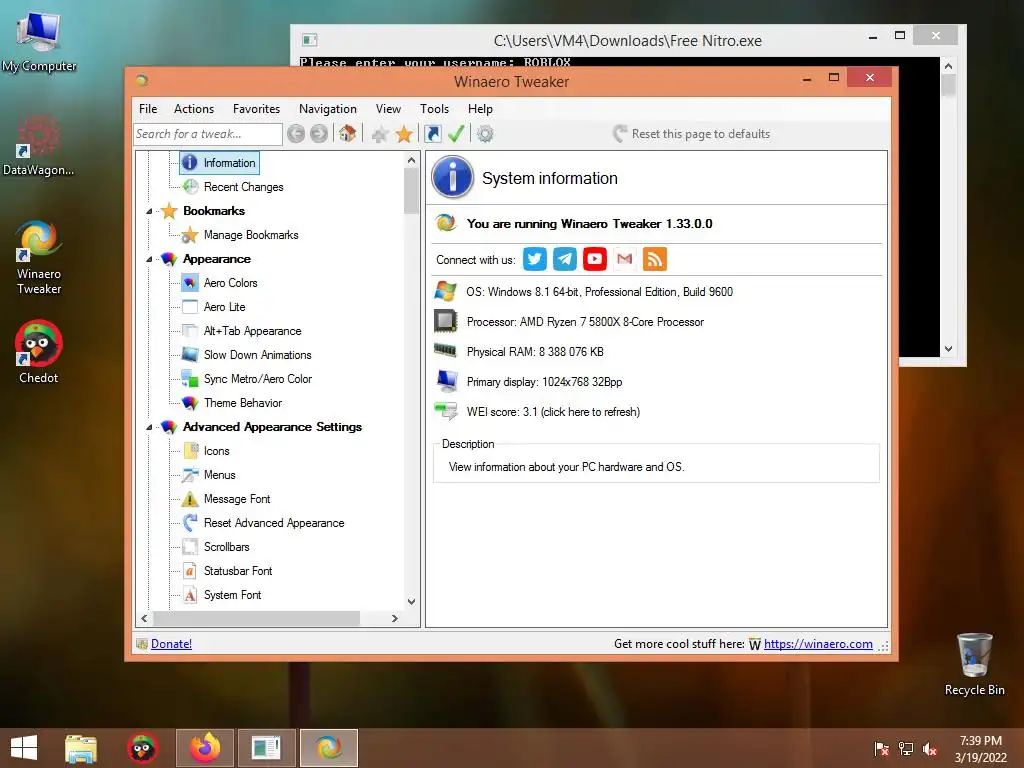Click the taskbar clock 7:39 PM
This screenshot has width=1024, height=768.
(981, 741)
